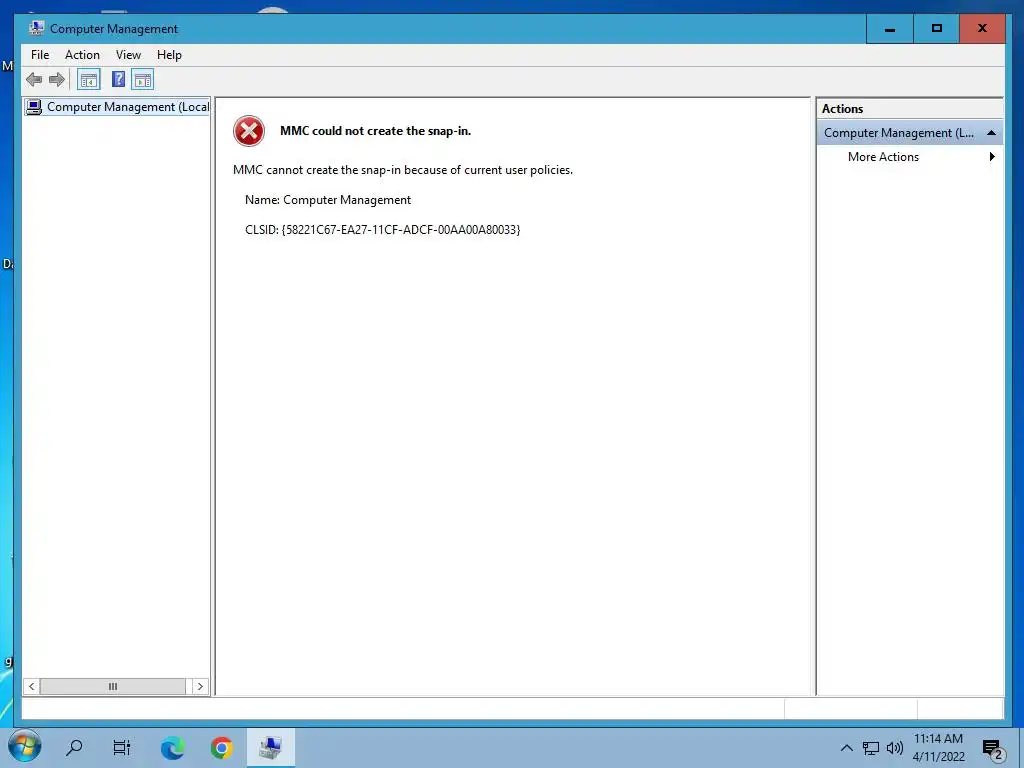Open the Start menu
This screenshot has height=768, width=1024.
[25, 746]
